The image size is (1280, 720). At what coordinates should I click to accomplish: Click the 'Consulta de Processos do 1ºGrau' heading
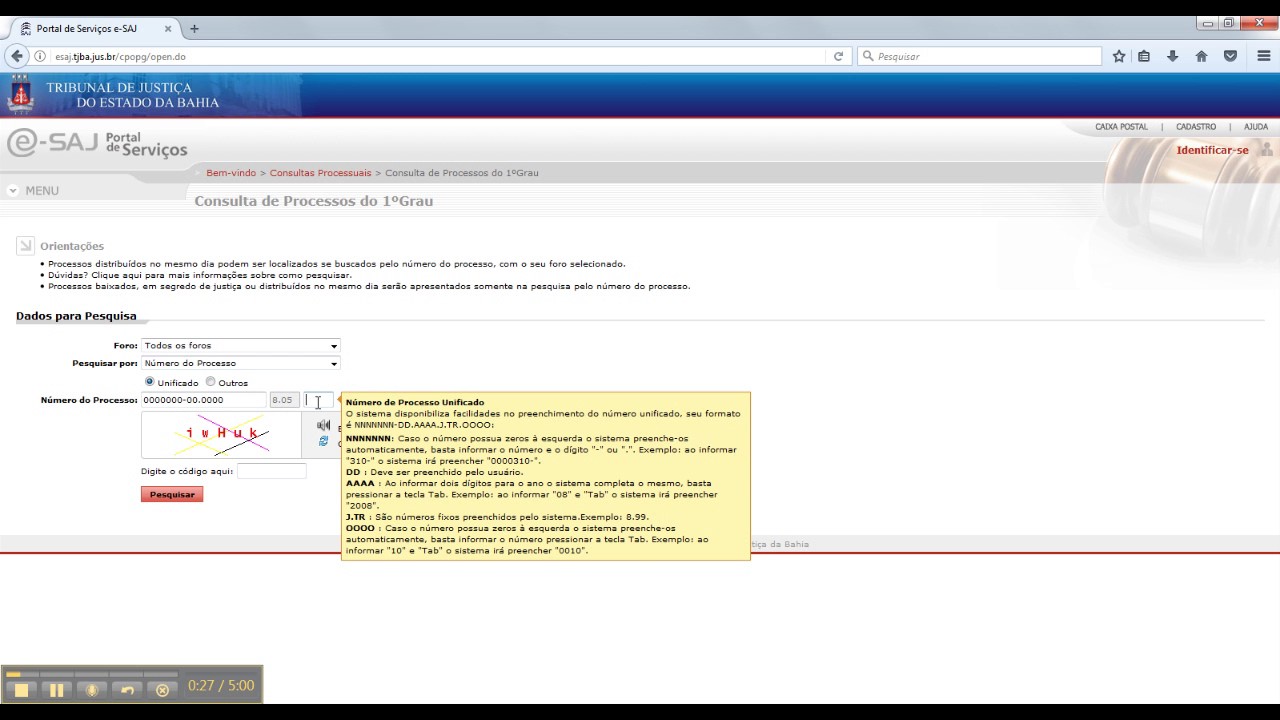coord(314,201)
